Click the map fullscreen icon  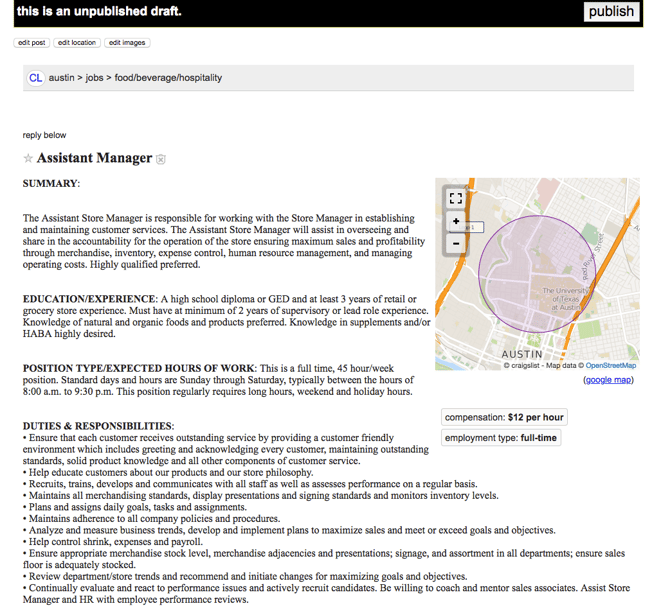(x=455, y=198)
